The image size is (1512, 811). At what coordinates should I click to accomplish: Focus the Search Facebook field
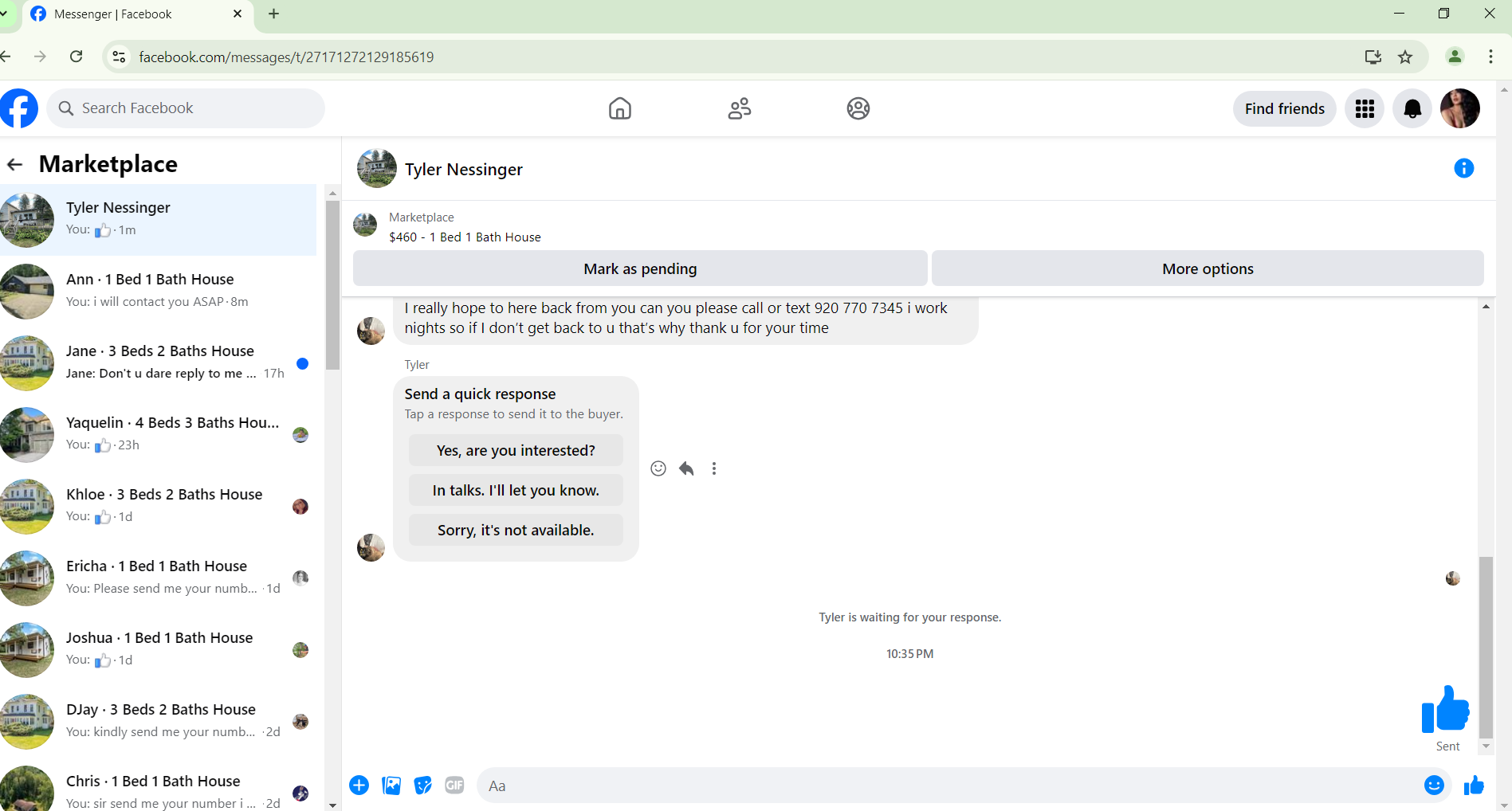pos(186,108)
